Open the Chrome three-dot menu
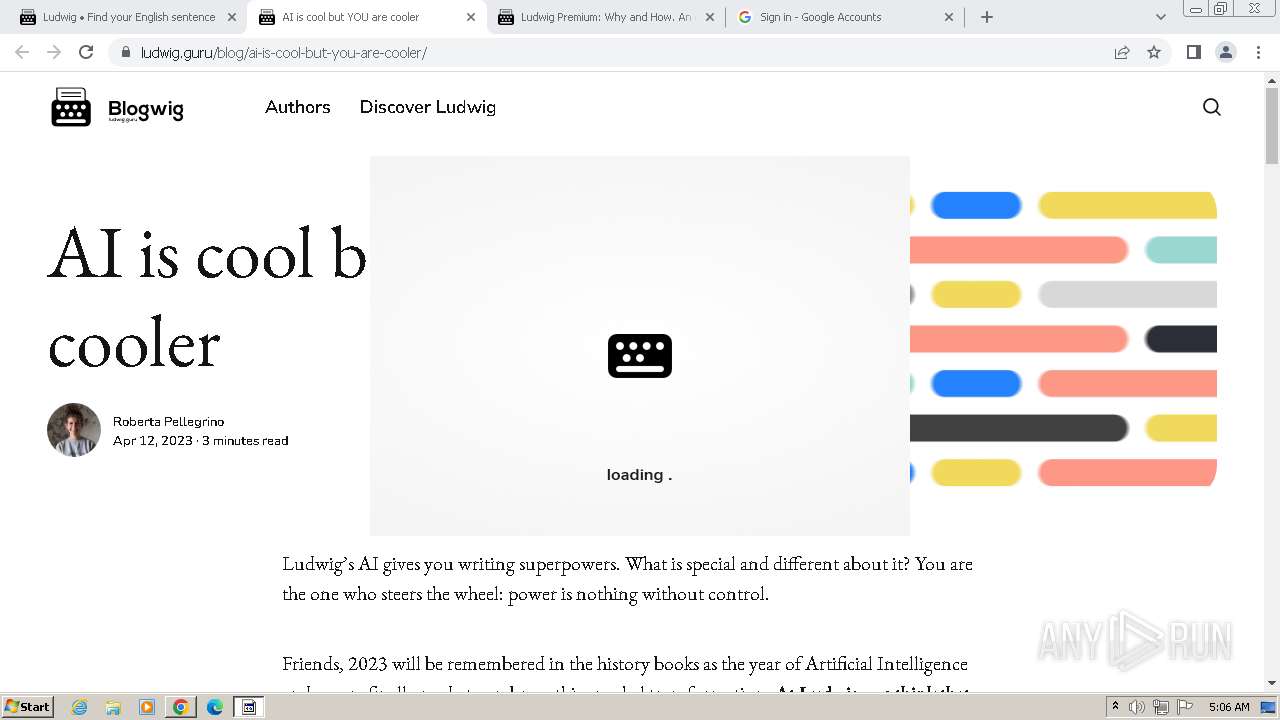 1258,52
